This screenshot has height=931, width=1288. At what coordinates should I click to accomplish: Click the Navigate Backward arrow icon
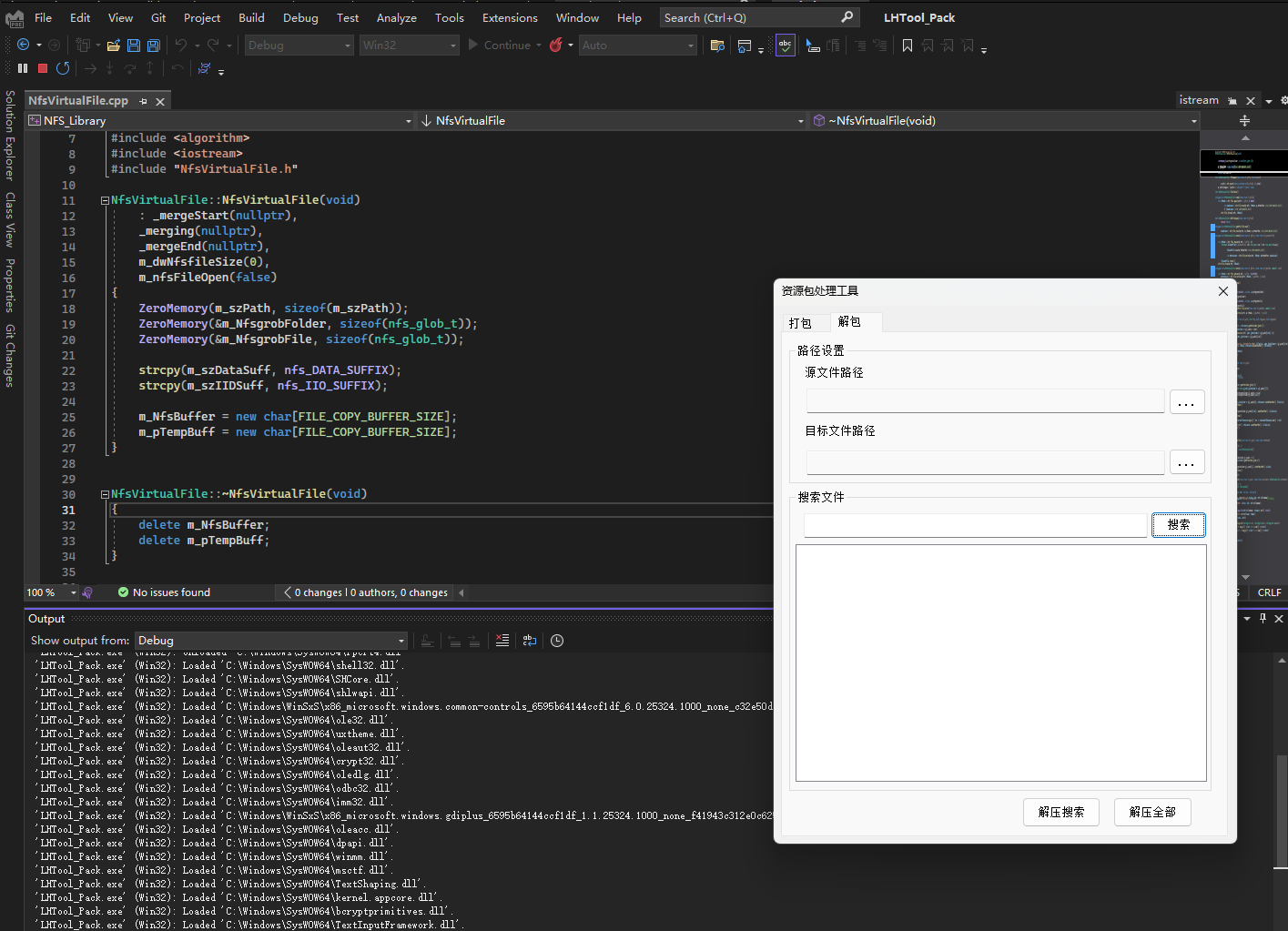(24, 45)
